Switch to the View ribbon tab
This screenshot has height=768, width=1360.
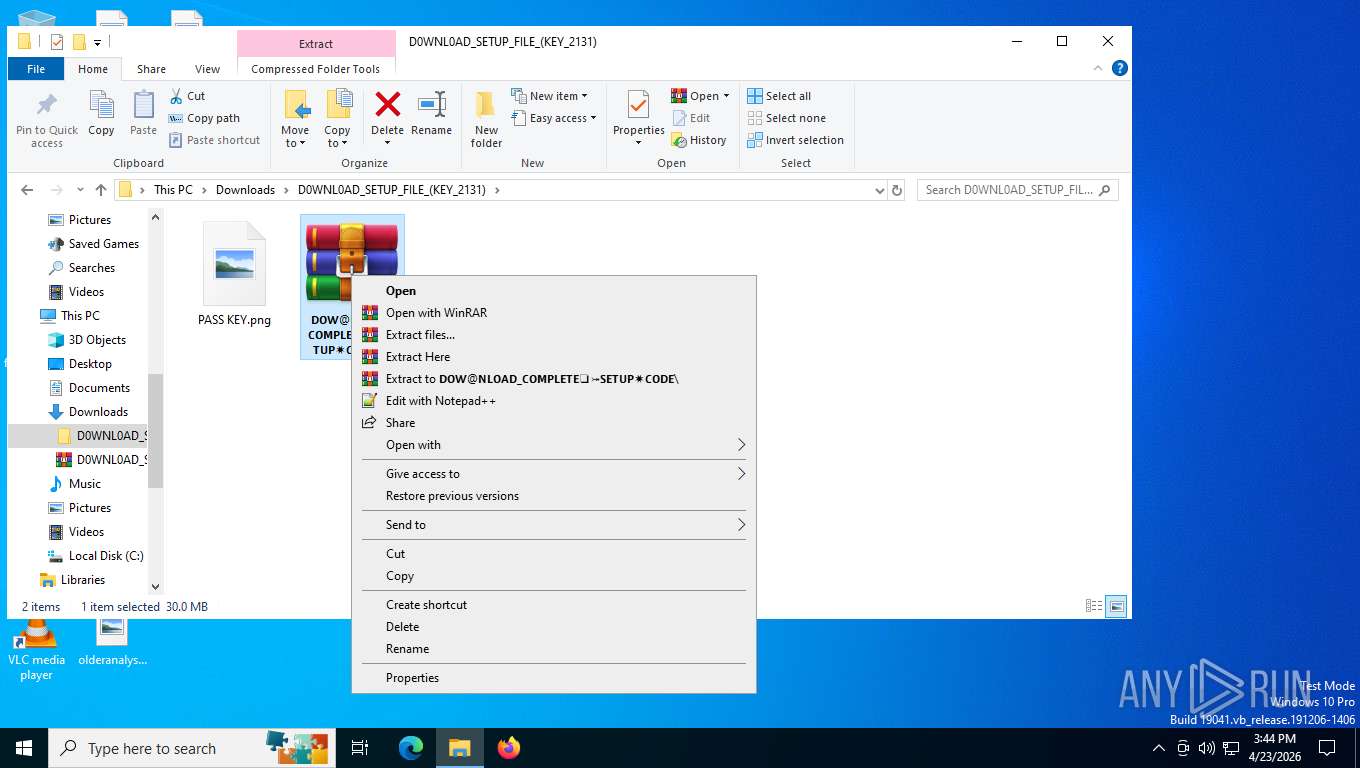pyautogui.click(x=207, y=69)
